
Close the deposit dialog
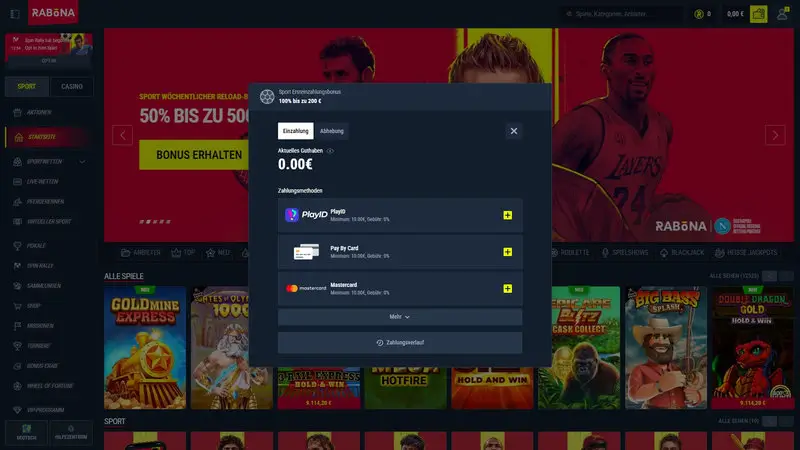point(514,131)
